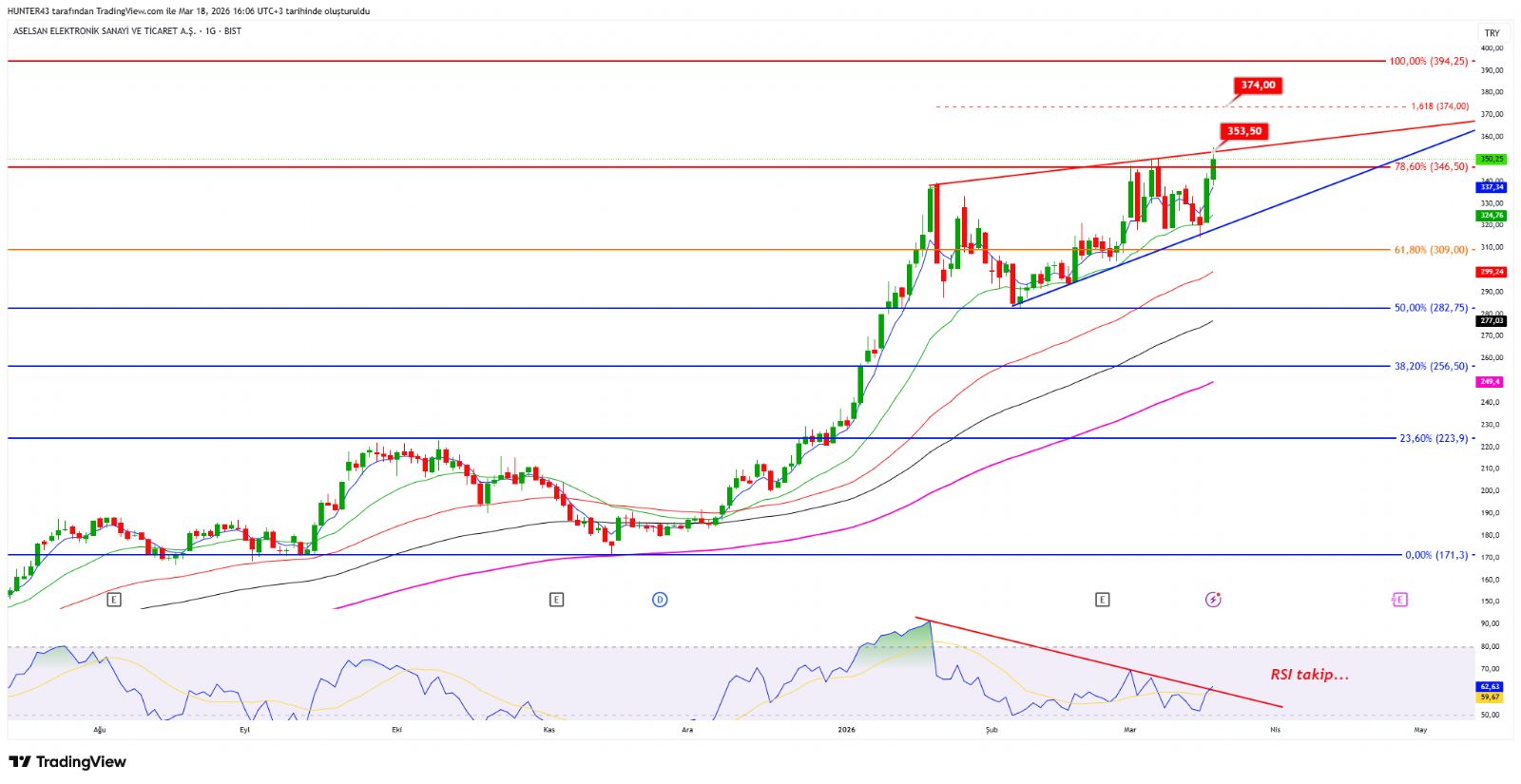Click the magenta 249,4 moving average label
1521x784 pixels.
tap(1489, 382)
